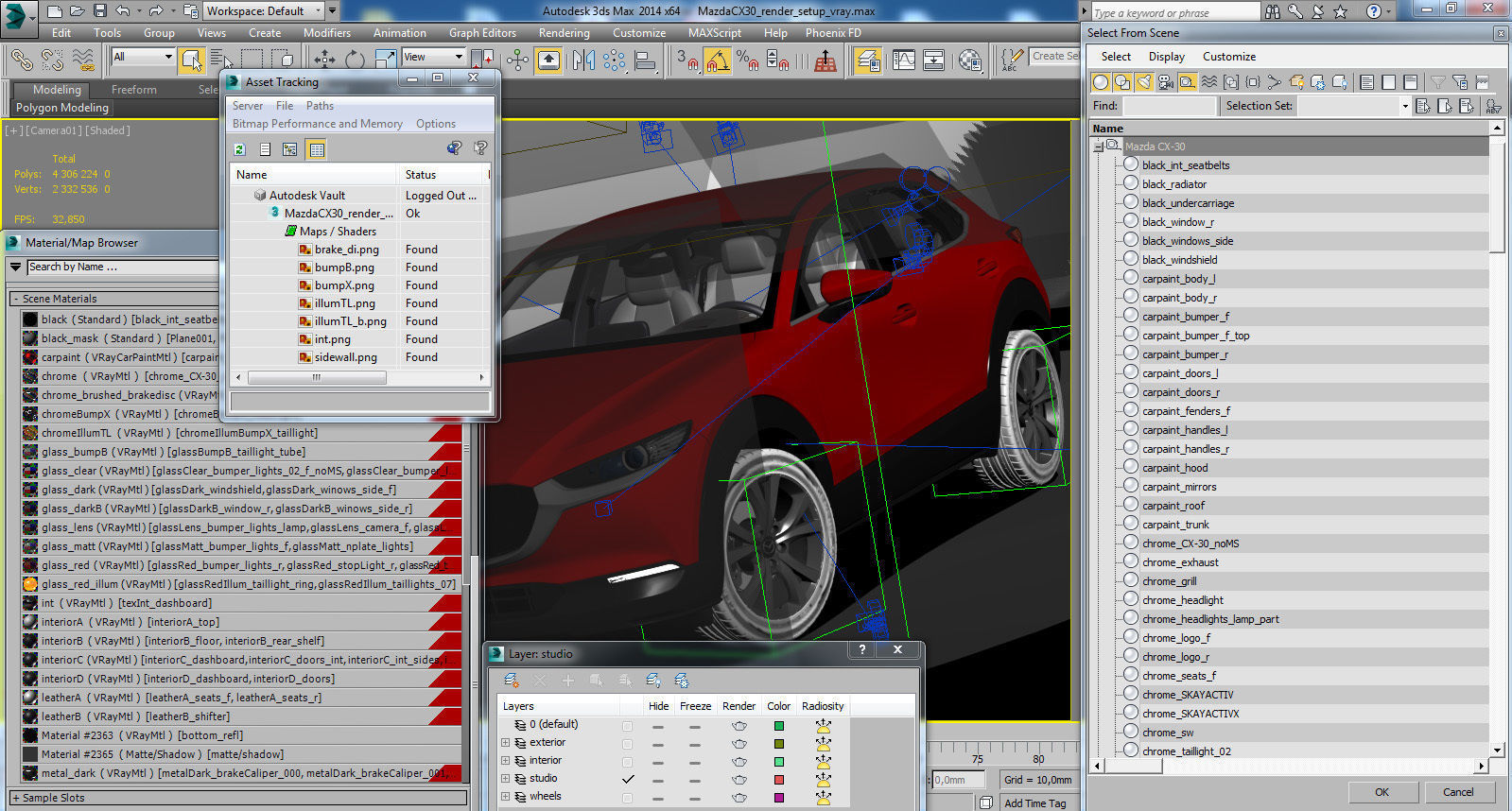1512x811 pixels.
Task: Toggle the Angle Snap icon
Action: (x=717, y=60)
